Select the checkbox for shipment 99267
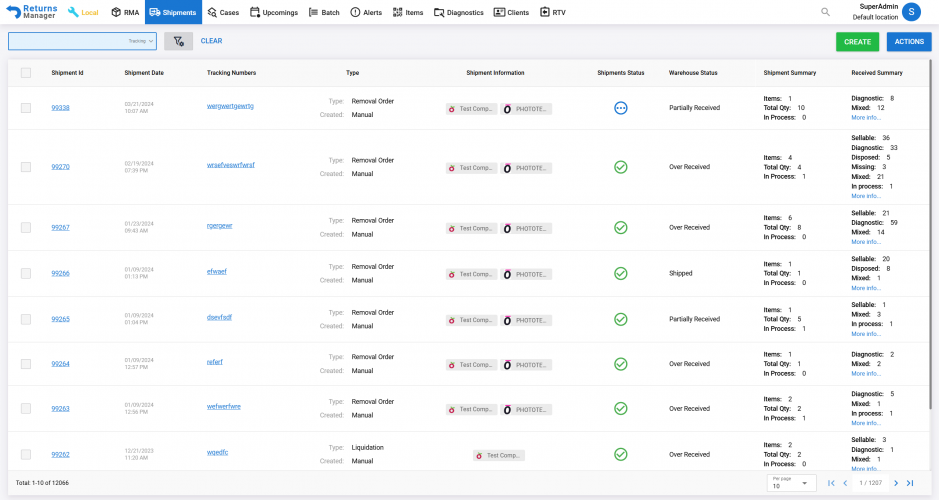939x500 pixels. (26, 228)
